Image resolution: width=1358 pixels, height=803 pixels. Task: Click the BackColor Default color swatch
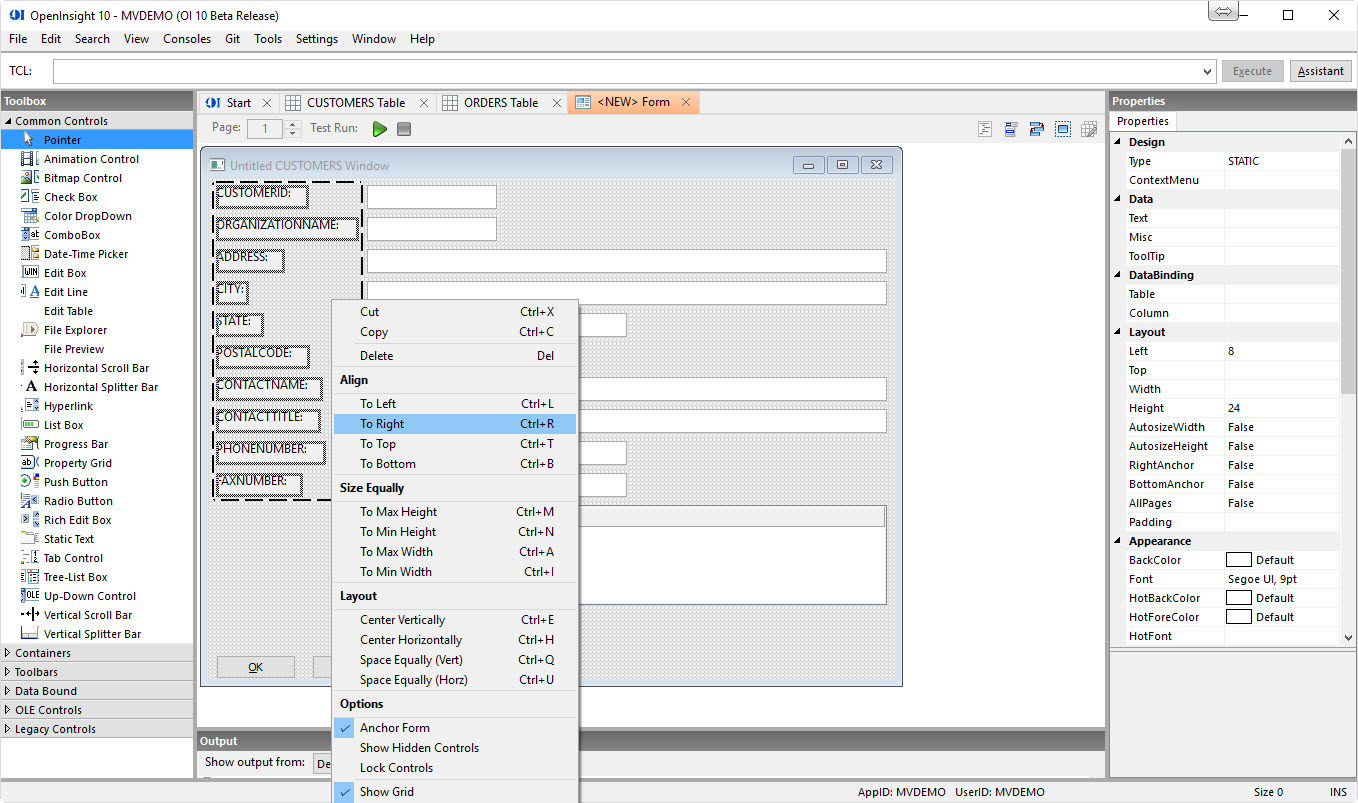click(x=1239, y=560)
